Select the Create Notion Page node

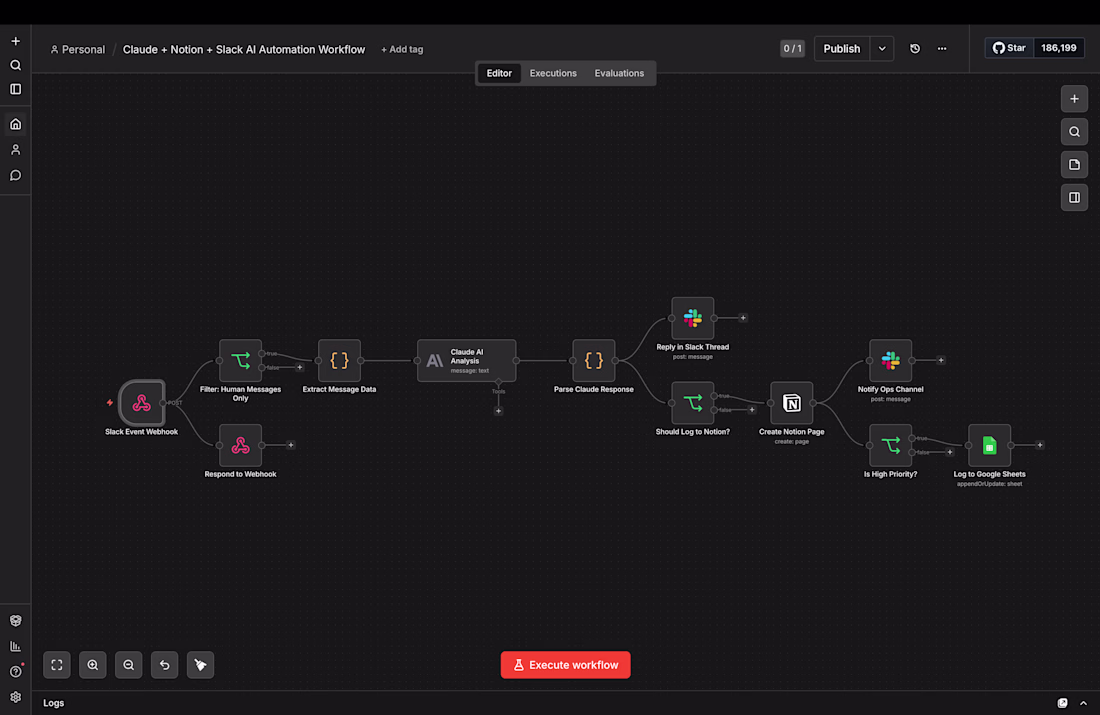(x=791, y=403)
